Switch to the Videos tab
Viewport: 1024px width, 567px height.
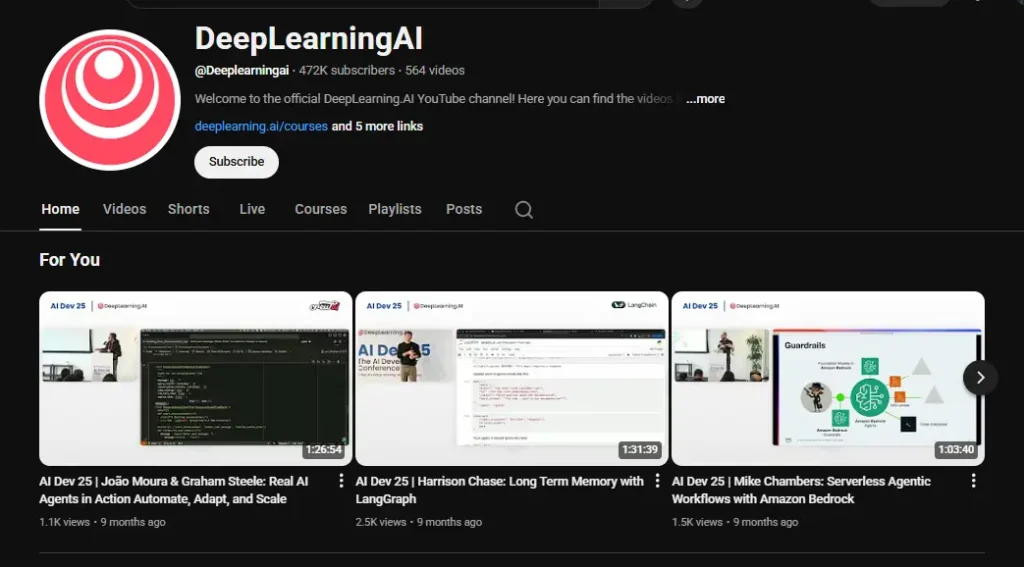[124, 210]
